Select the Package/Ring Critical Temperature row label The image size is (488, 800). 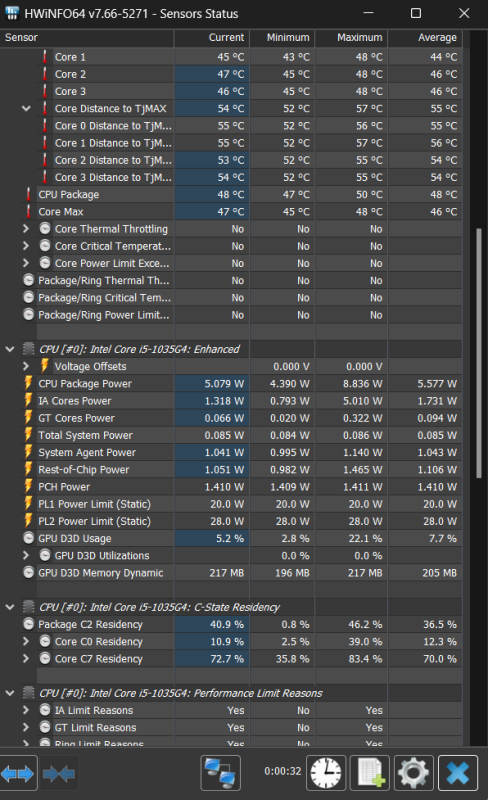(x=105, y=297)
